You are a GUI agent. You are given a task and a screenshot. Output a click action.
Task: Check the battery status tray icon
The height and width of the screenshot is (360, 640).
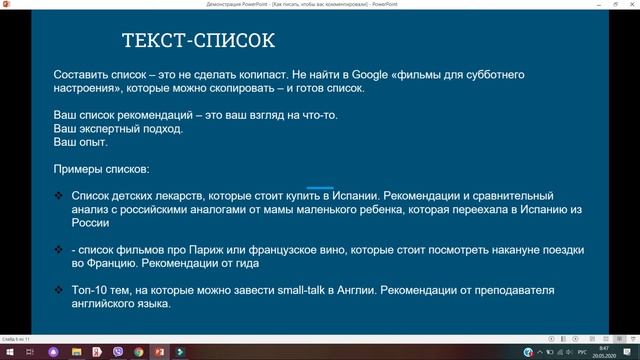coord(550,352)
